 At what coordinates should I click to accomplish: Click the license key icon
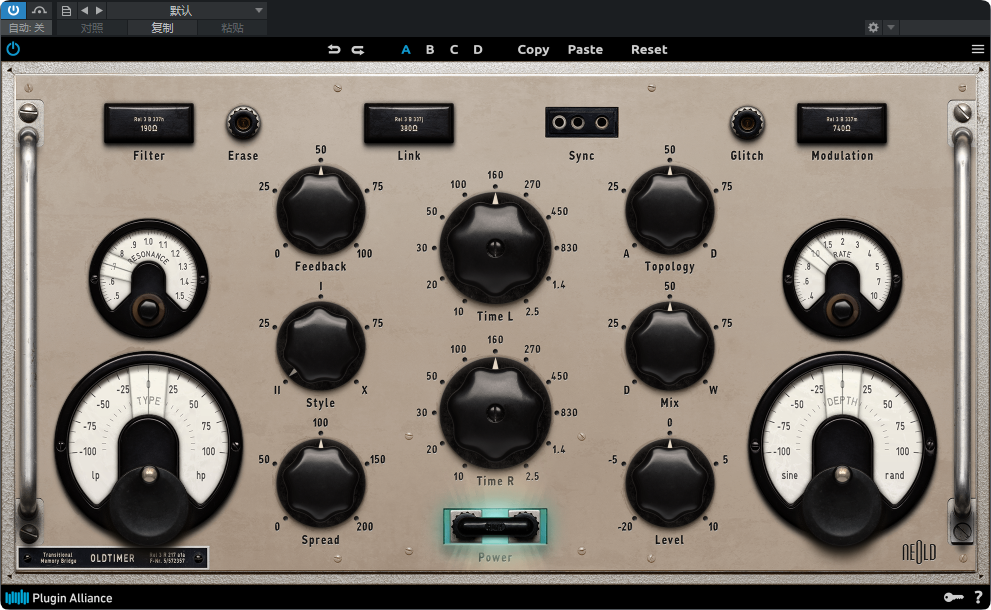tap(954, 597)
